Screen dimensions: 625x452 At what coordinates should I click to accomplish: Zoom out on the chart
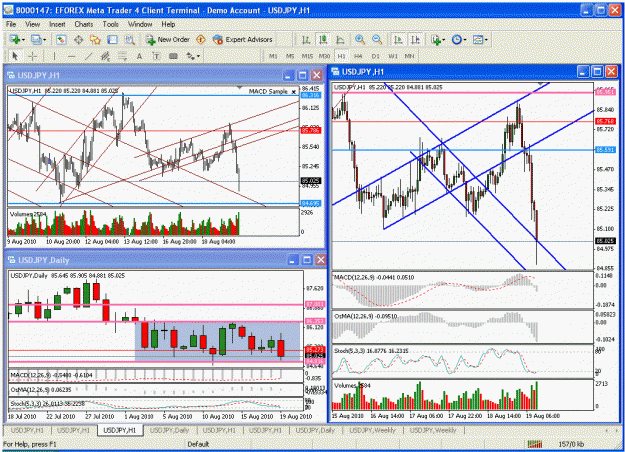377,39
